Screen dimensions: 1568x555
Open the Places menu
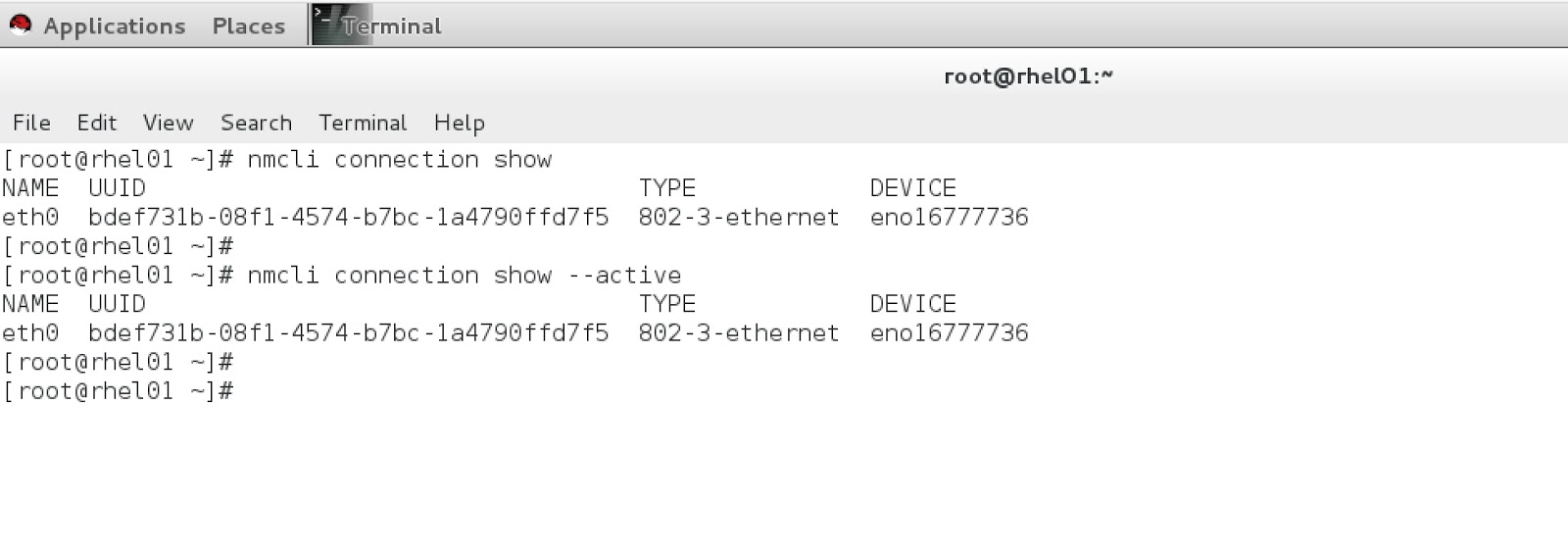pyautogui.click(x=248, y=26)
